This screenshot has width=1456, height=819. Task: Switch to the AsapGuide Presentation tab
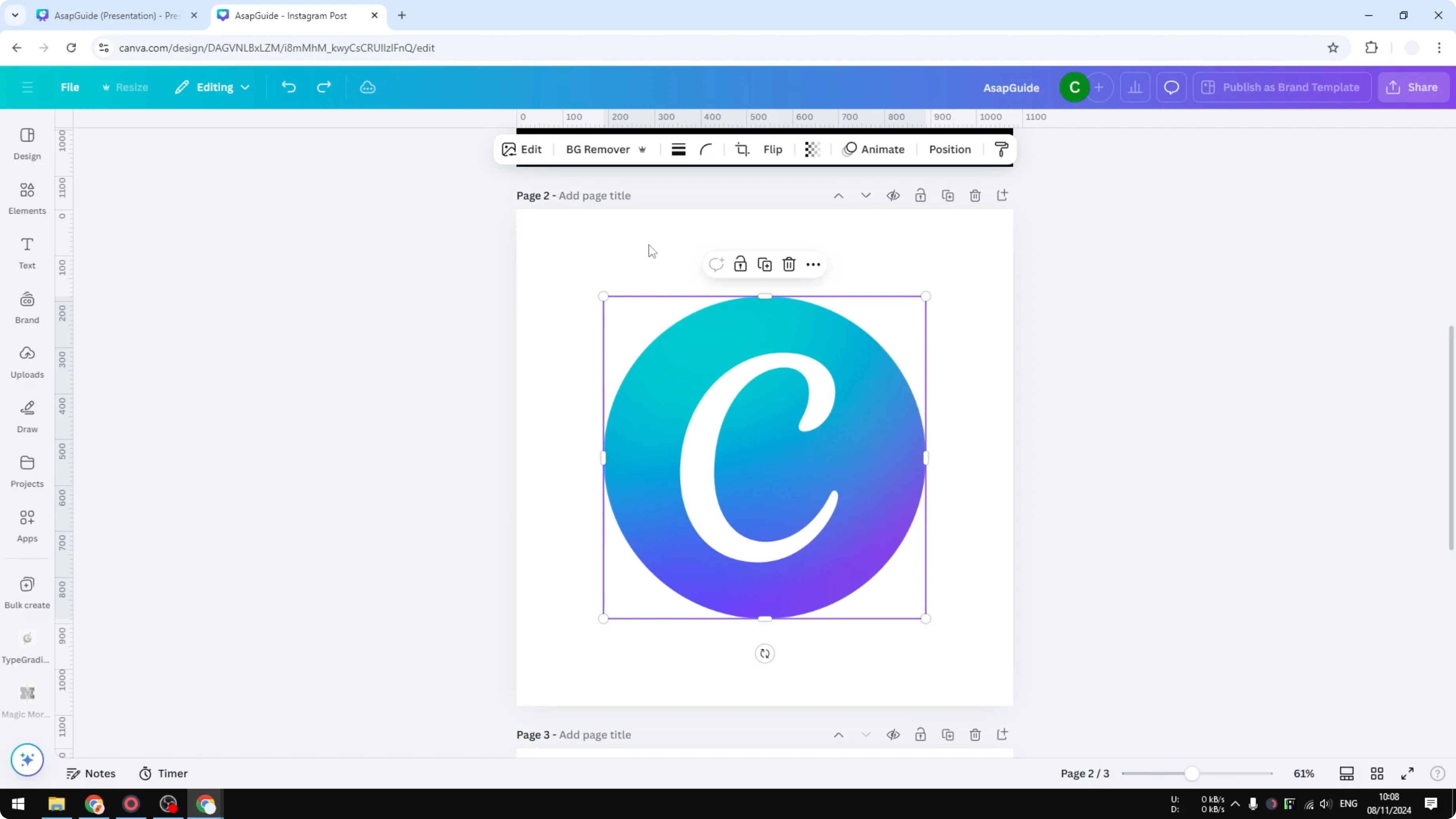point(113,15)
